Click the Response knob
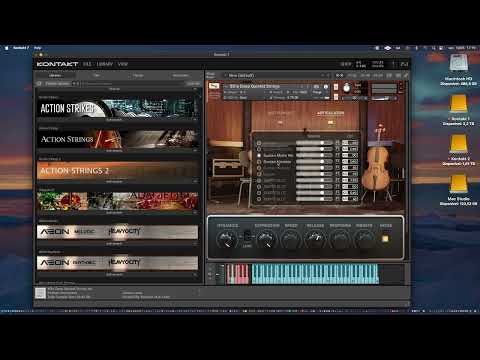This screenshot has width=480, height=360. (x=340, y=239)
